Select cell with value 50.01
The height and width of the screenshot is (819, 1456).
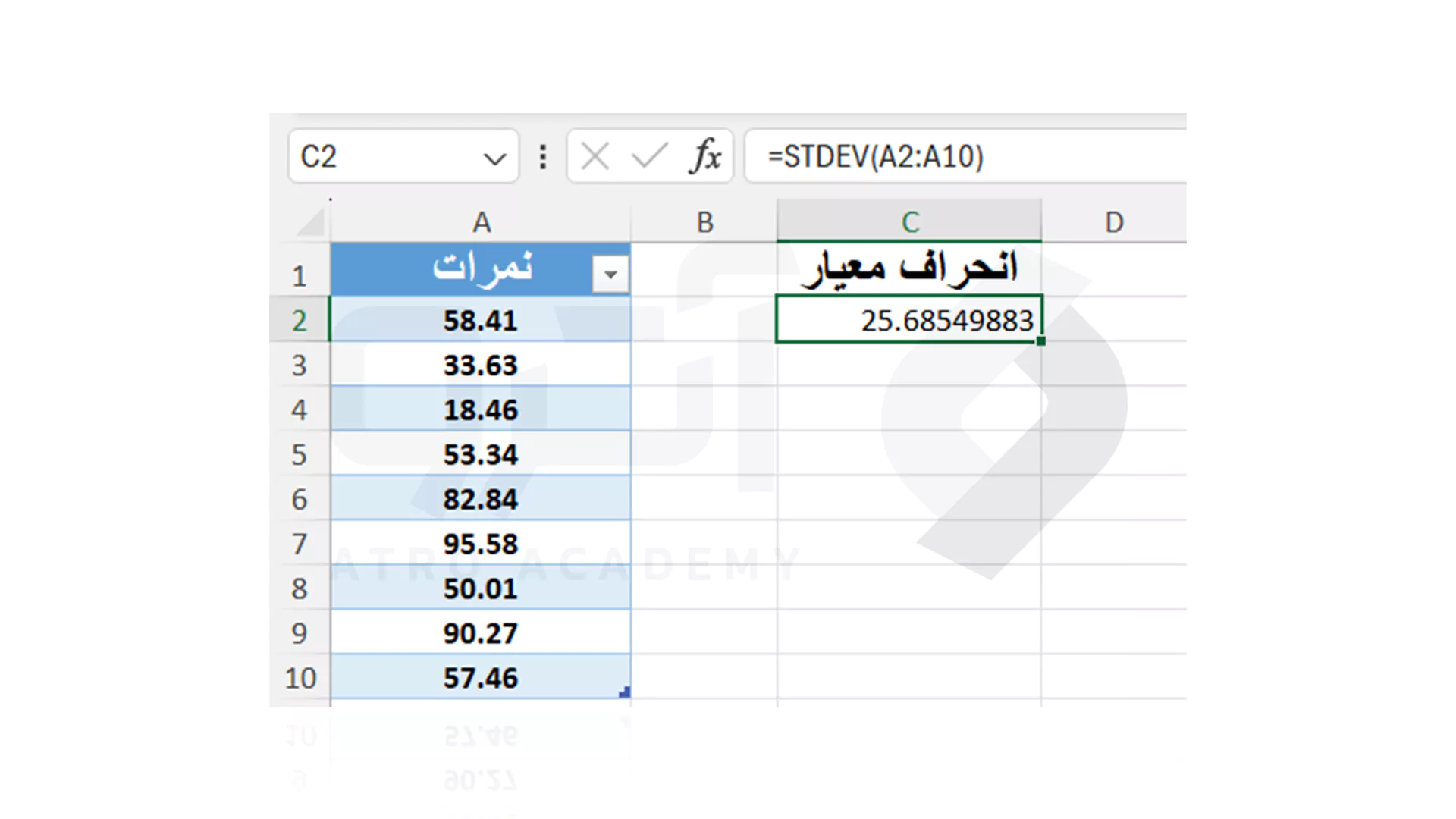(x=481, y=588)
